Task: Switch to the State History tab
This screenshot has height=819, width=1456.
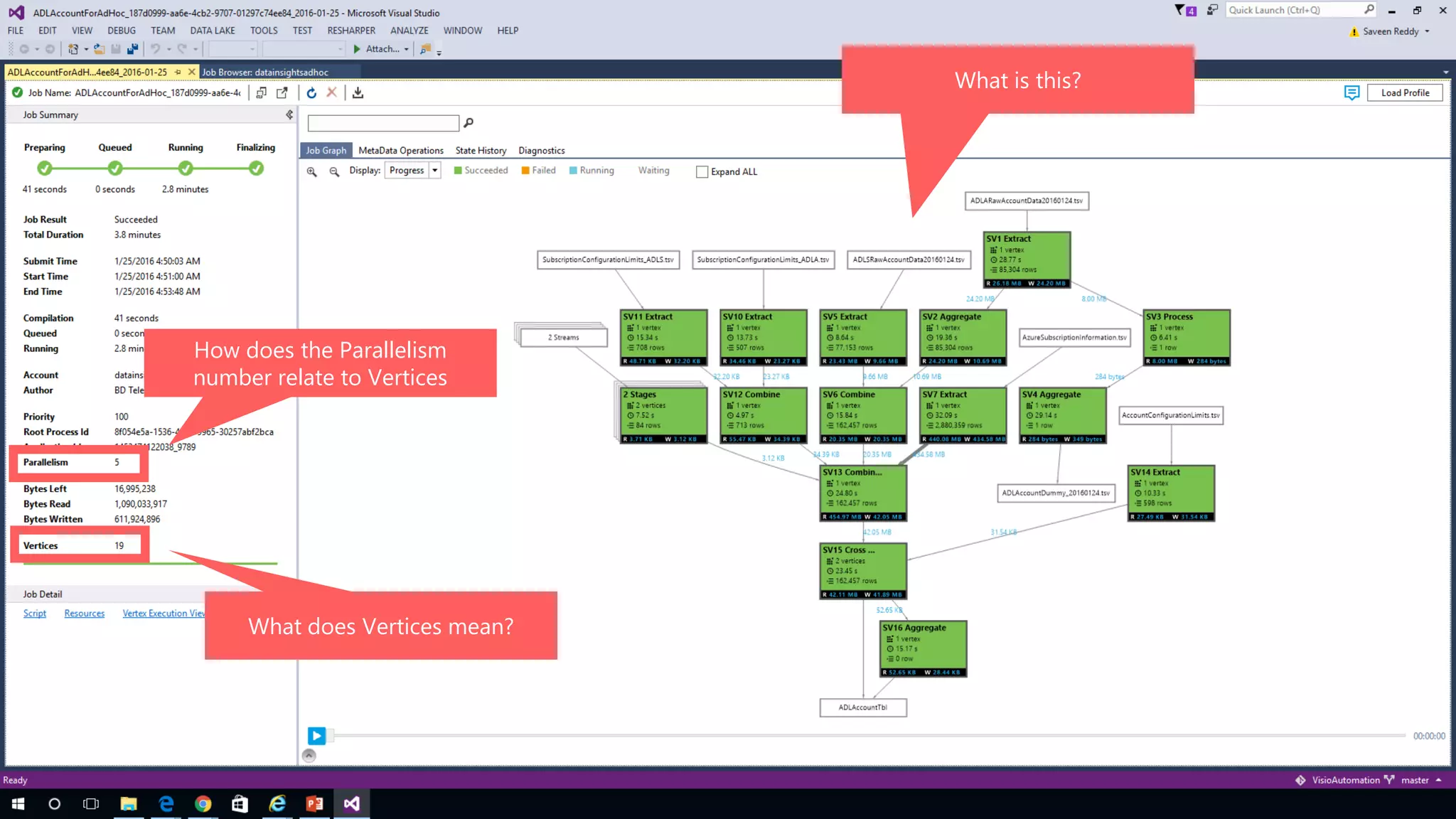Action: (481, 151)
